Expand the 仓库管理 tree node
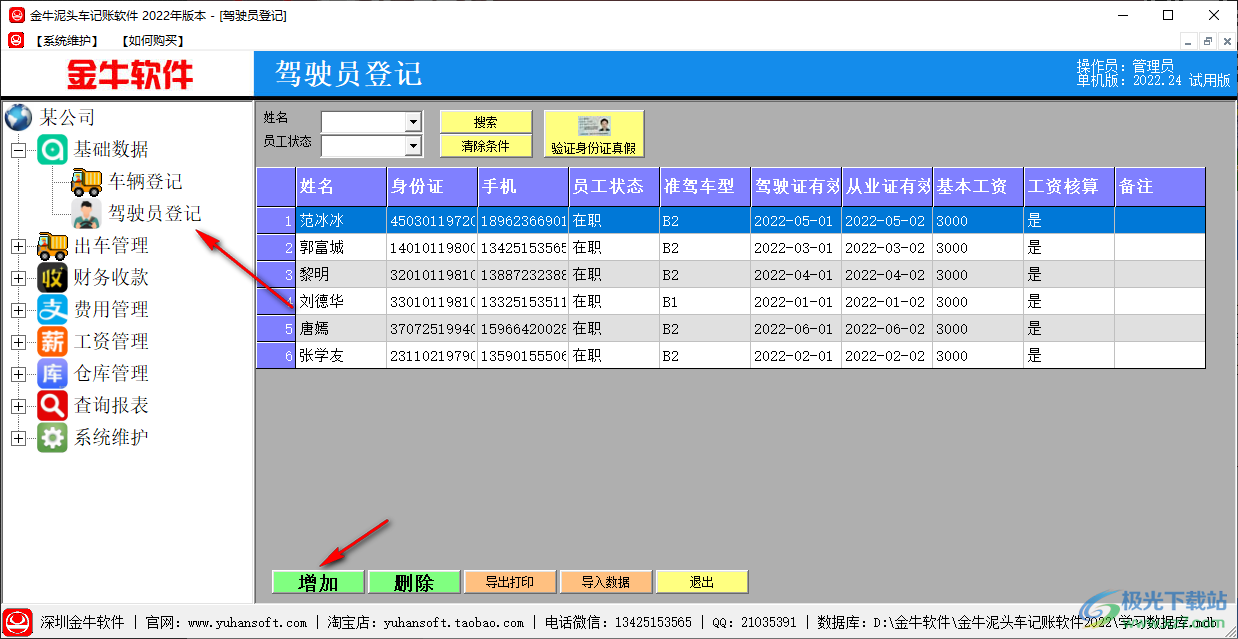Viewport: 1238px width, 639px height. click(x=18, y=374)
